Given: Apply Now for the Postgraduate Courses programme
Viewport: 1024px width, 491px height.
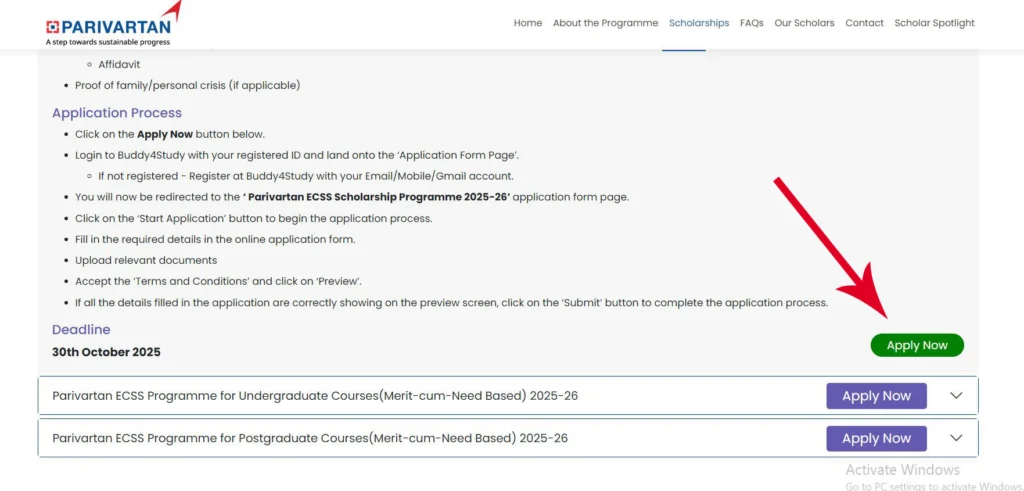Looking at the screenshot, I should point(876,438).
